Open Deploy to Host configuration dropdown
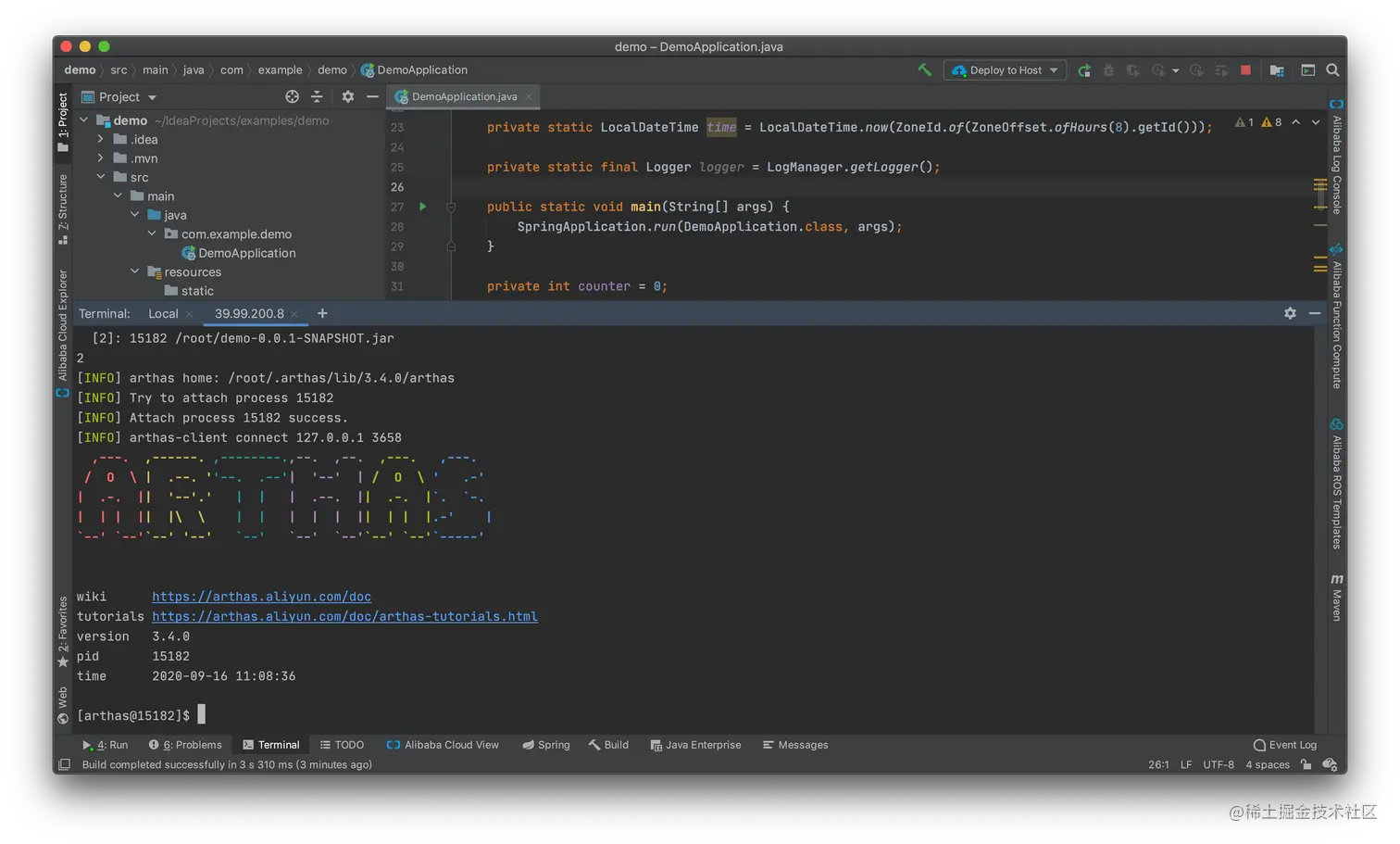Screen dimensions: 1400x844 coord(1005,70)
